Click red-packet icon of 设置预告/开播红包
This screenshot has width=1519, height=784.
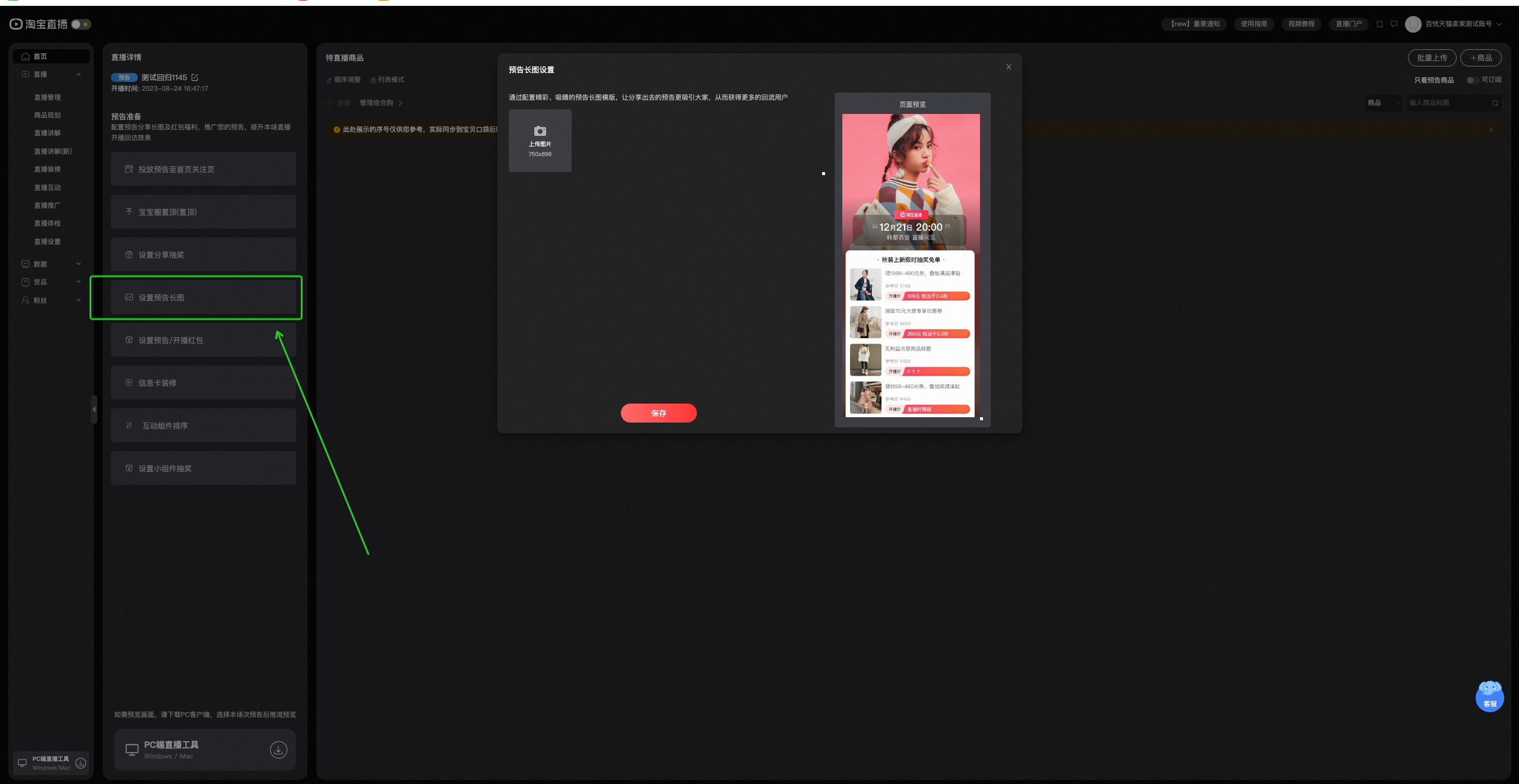(x=129, y=340)
